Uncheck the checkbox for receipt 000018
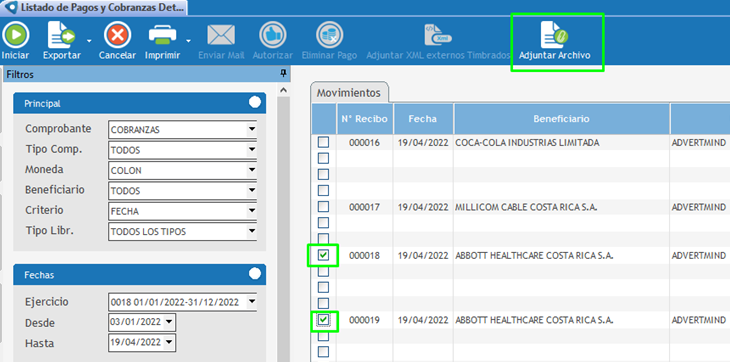 [x=323, y=255]
